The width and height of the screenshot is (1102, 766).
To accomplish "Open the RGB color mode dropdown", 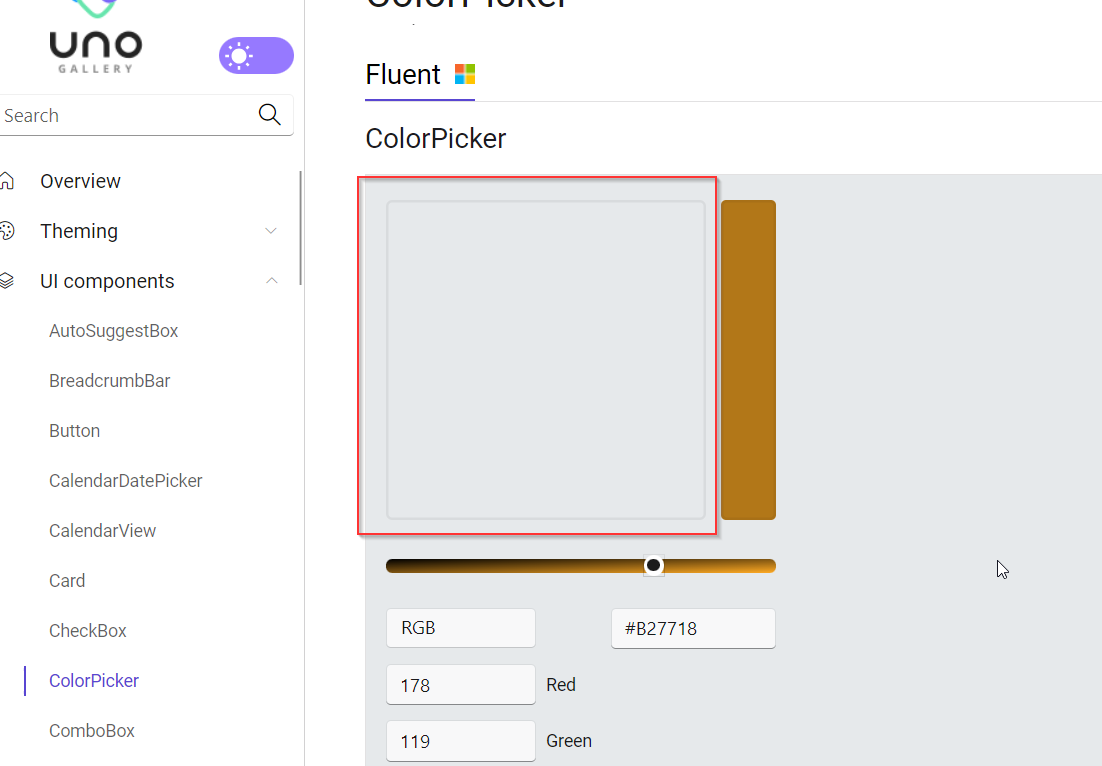I will 460,627.
